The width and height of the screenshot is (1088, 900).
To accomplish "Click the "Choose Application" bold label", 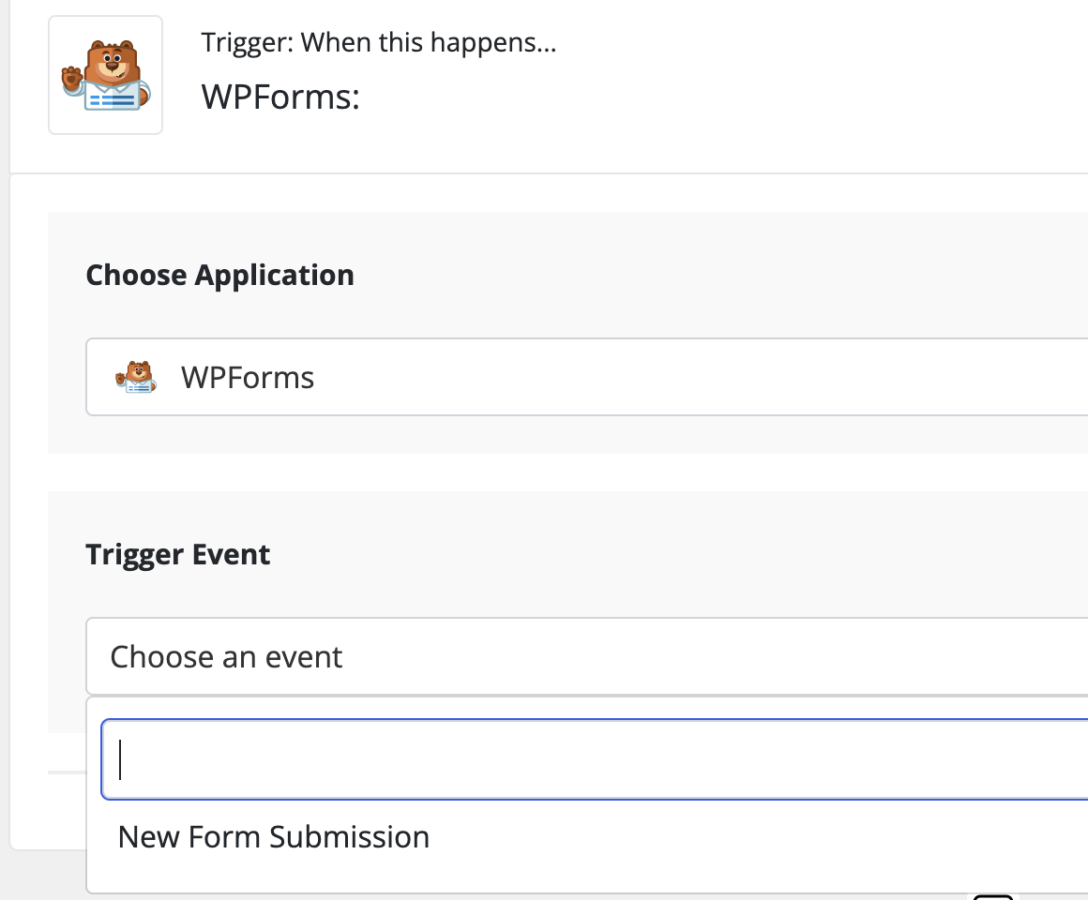I will click(220, 275).
